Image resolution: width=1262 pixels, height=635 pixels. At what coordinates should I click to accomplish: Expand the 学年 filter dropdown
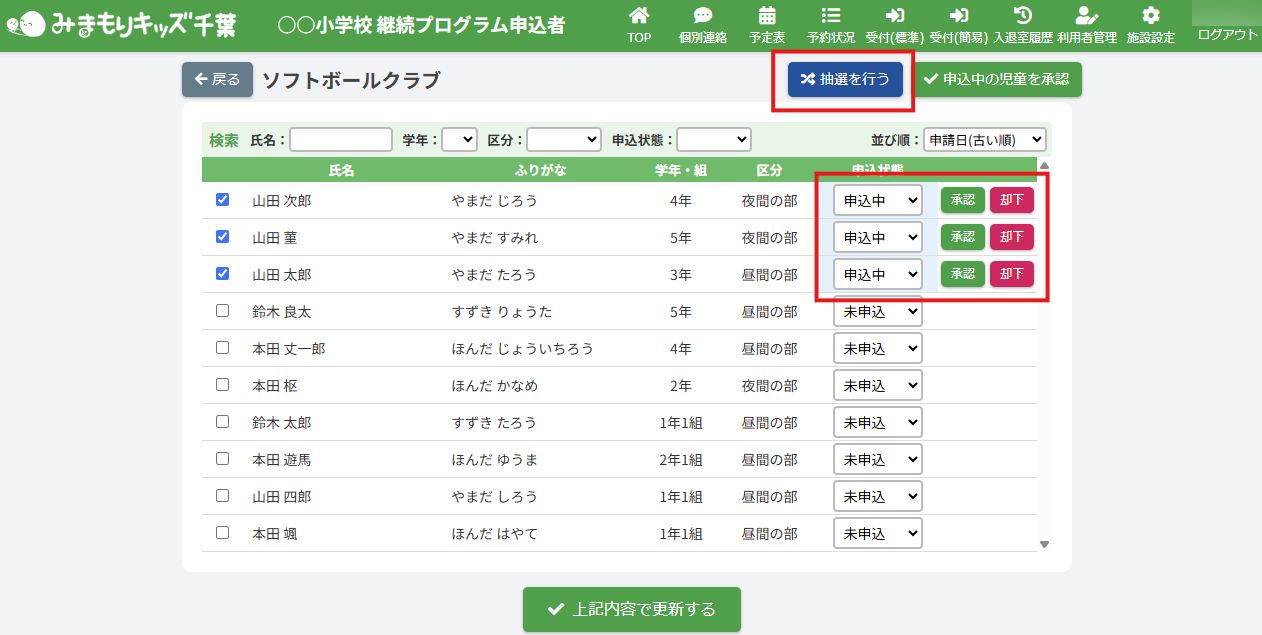459,140
